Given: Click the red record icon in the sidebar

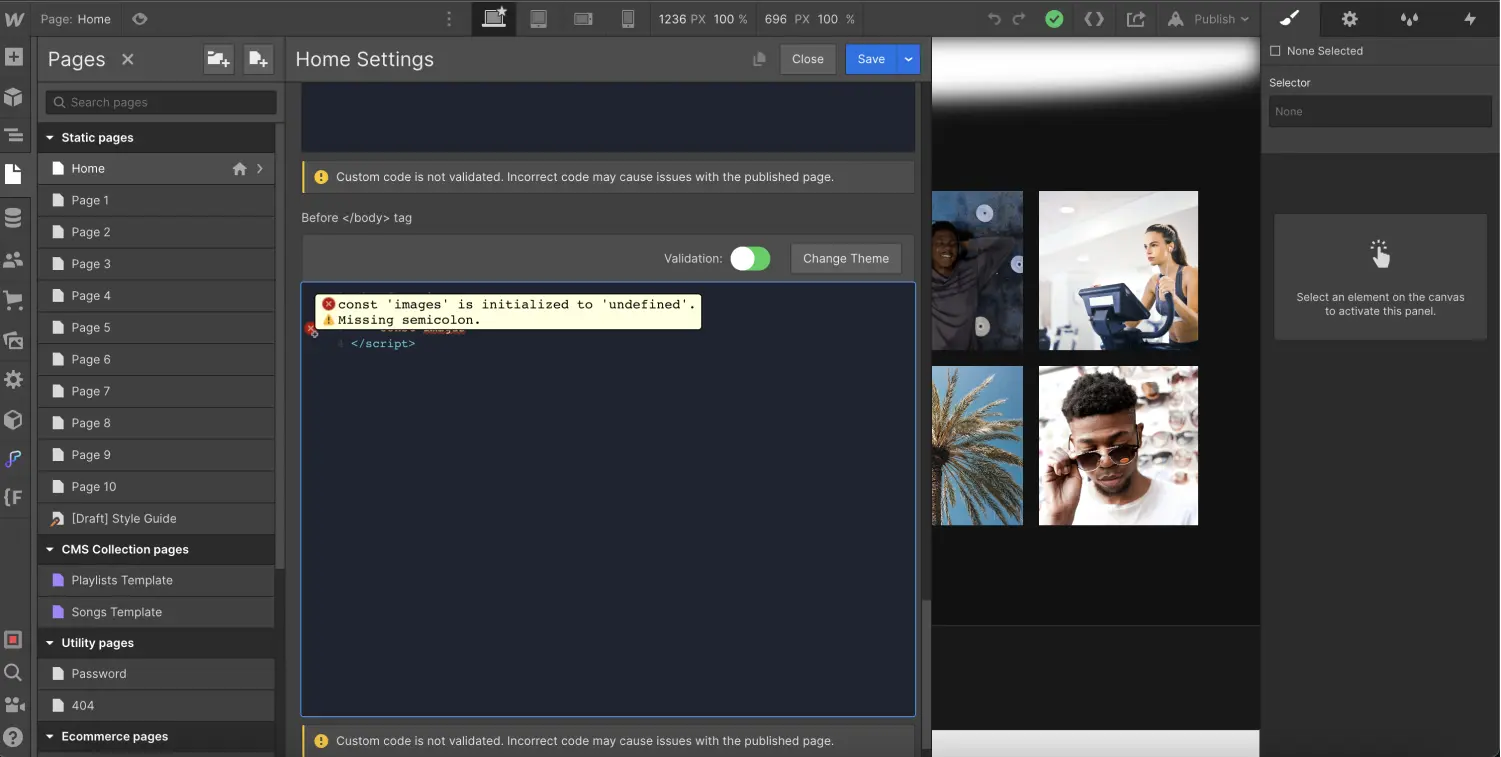Looking at the screenshot, I should pyautogui.click(x=14, y=639).
